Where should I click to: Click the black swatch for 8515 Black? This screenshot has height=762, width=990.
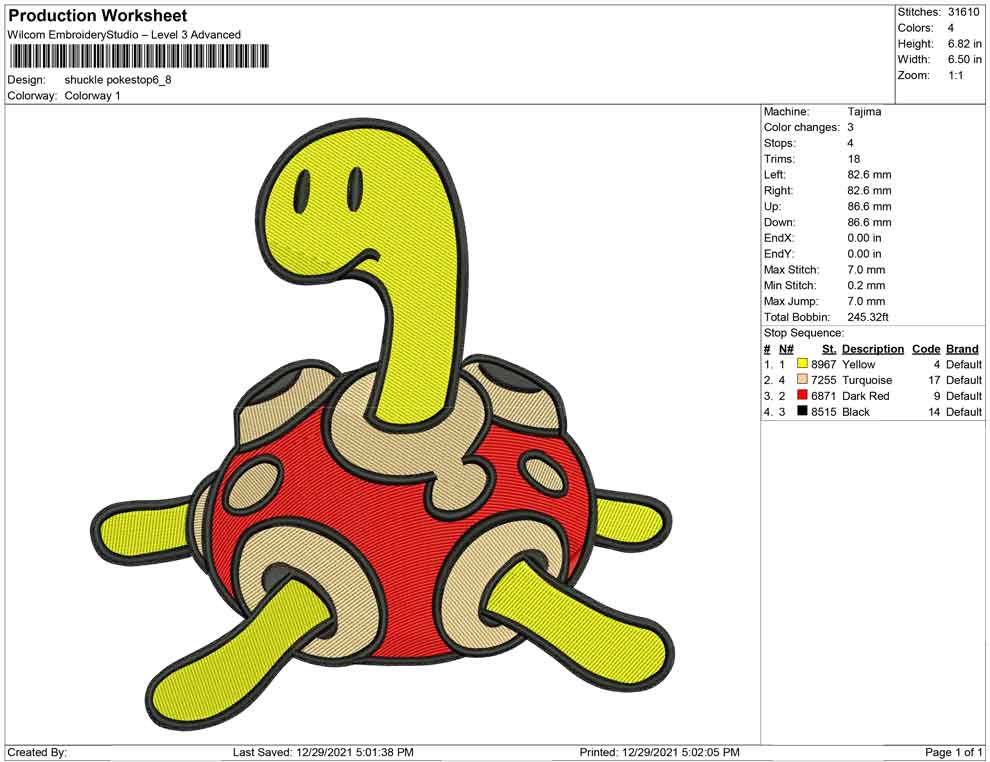tap(802, 411)
